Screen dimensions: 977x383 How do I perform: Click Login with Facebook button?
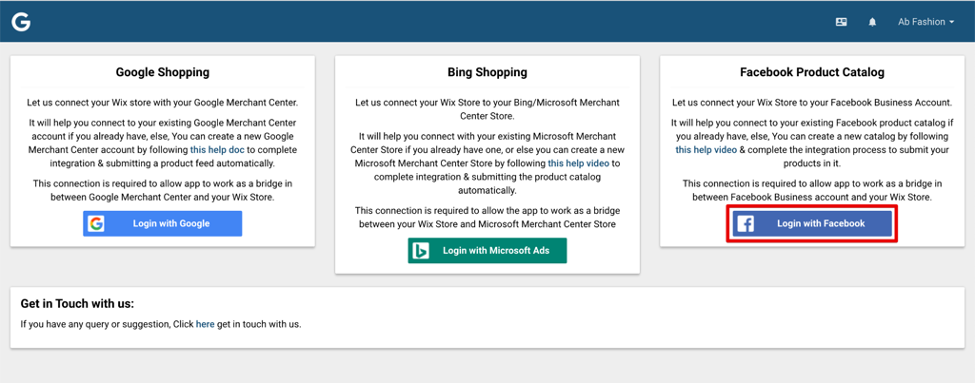(x=812, y=224)
